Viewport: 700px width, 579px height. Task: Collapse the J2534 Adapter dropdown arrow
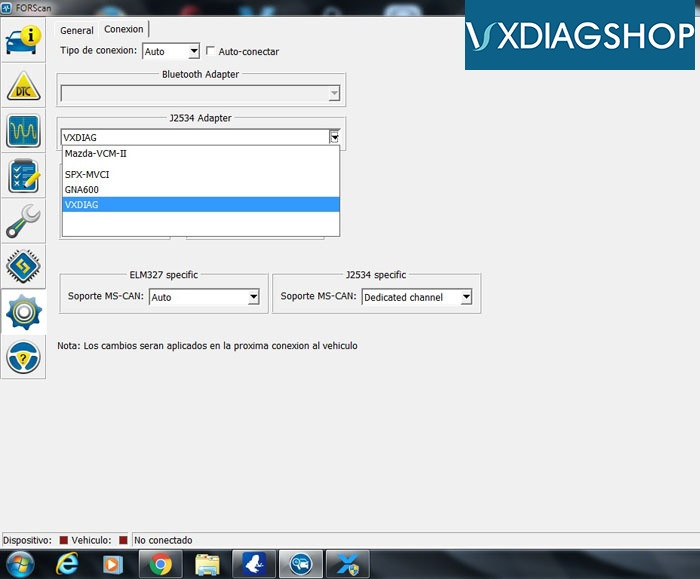[x=334, y=137]
